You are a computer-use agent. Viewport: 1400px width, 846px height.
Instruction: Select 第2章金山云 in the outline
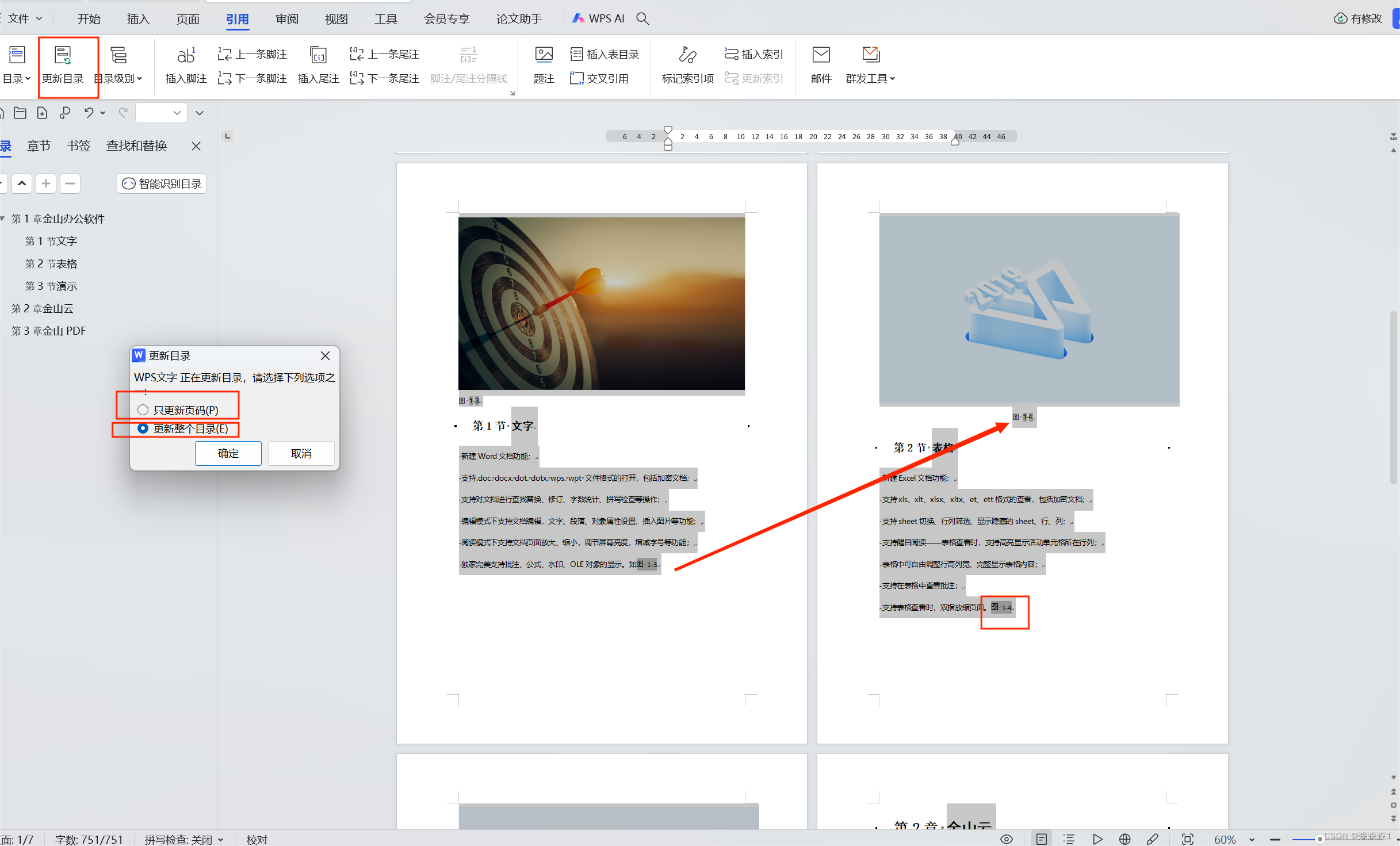point(43,308)
